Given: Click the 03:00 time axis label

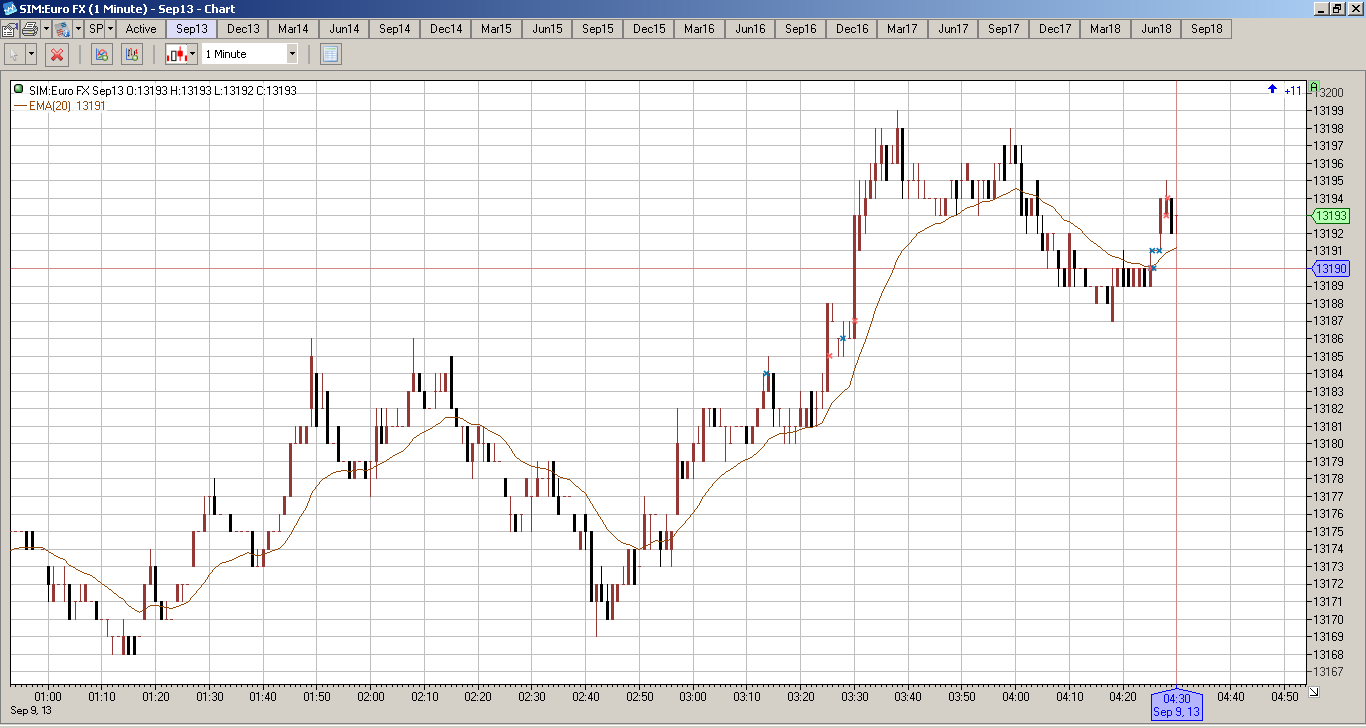Looking at the screenshot, I should click(693, 696).
